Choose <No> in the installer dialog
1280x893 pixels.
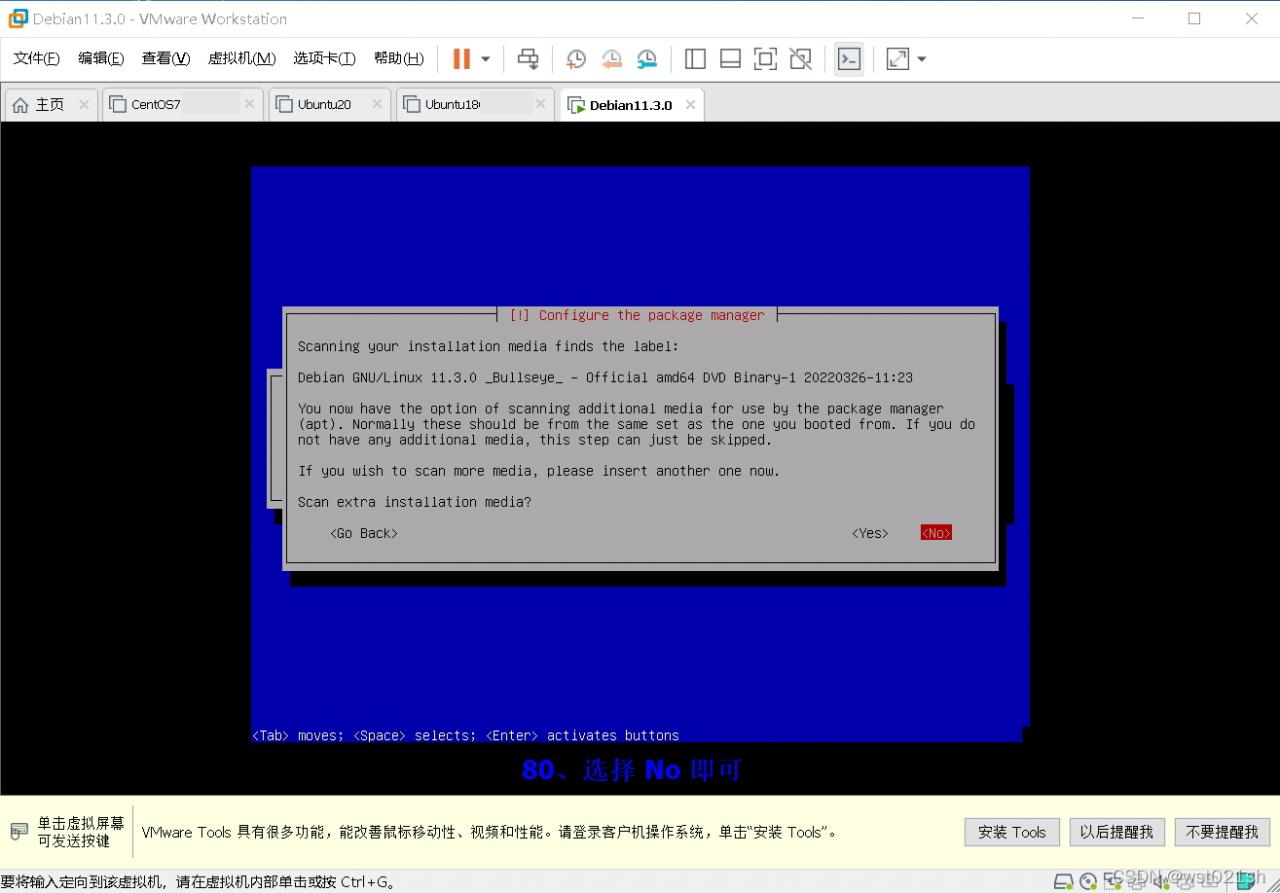[x=936, y=533]
